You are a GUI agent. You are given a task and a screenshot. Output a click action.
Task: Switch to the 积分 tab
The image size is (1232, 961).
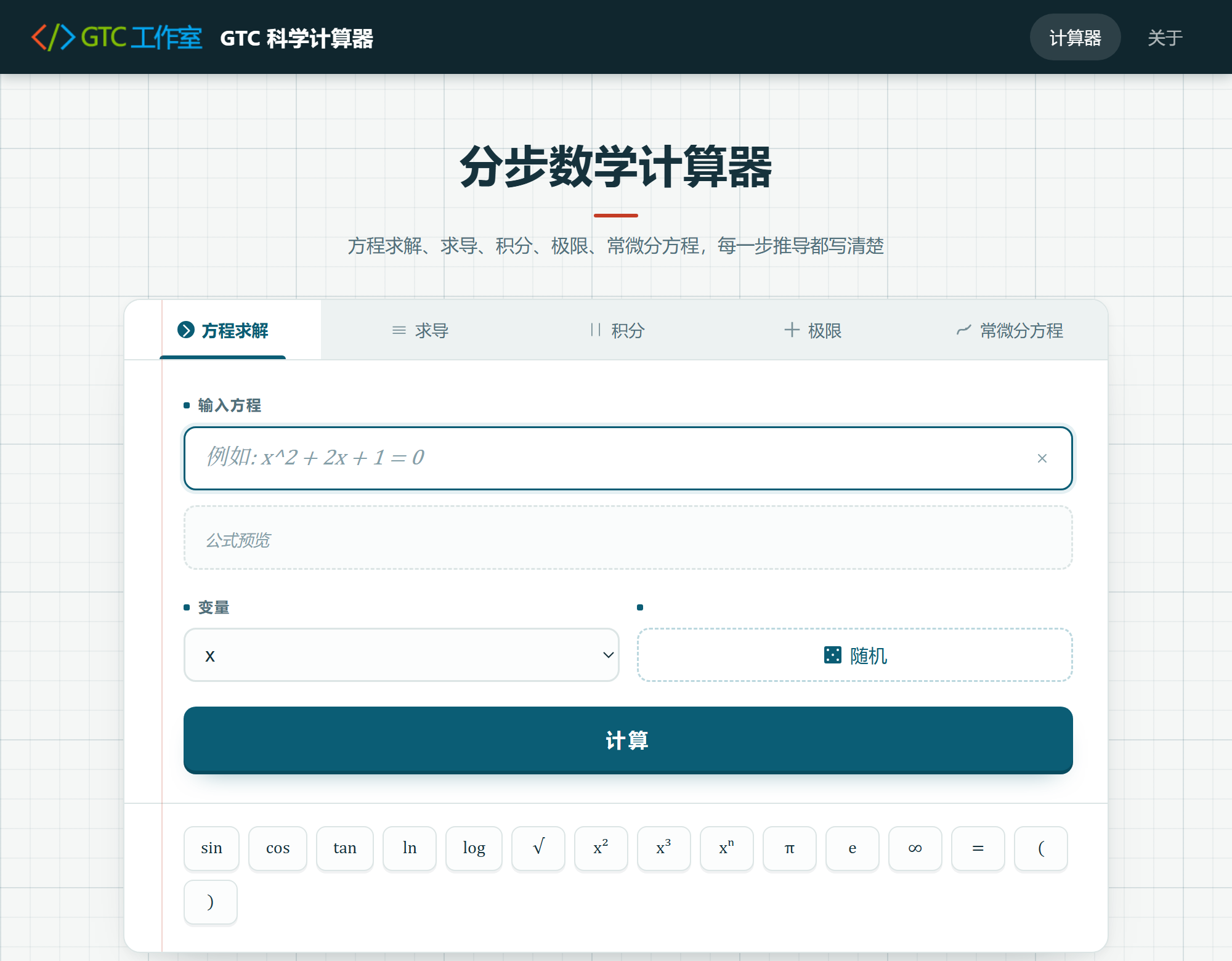[x=617, y=330]
